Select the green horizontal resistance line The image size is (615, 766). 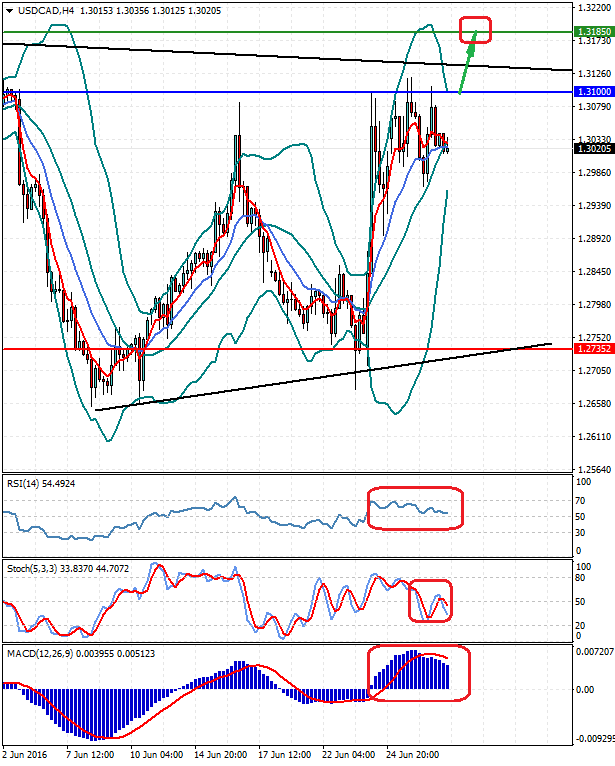coord(250,32)
